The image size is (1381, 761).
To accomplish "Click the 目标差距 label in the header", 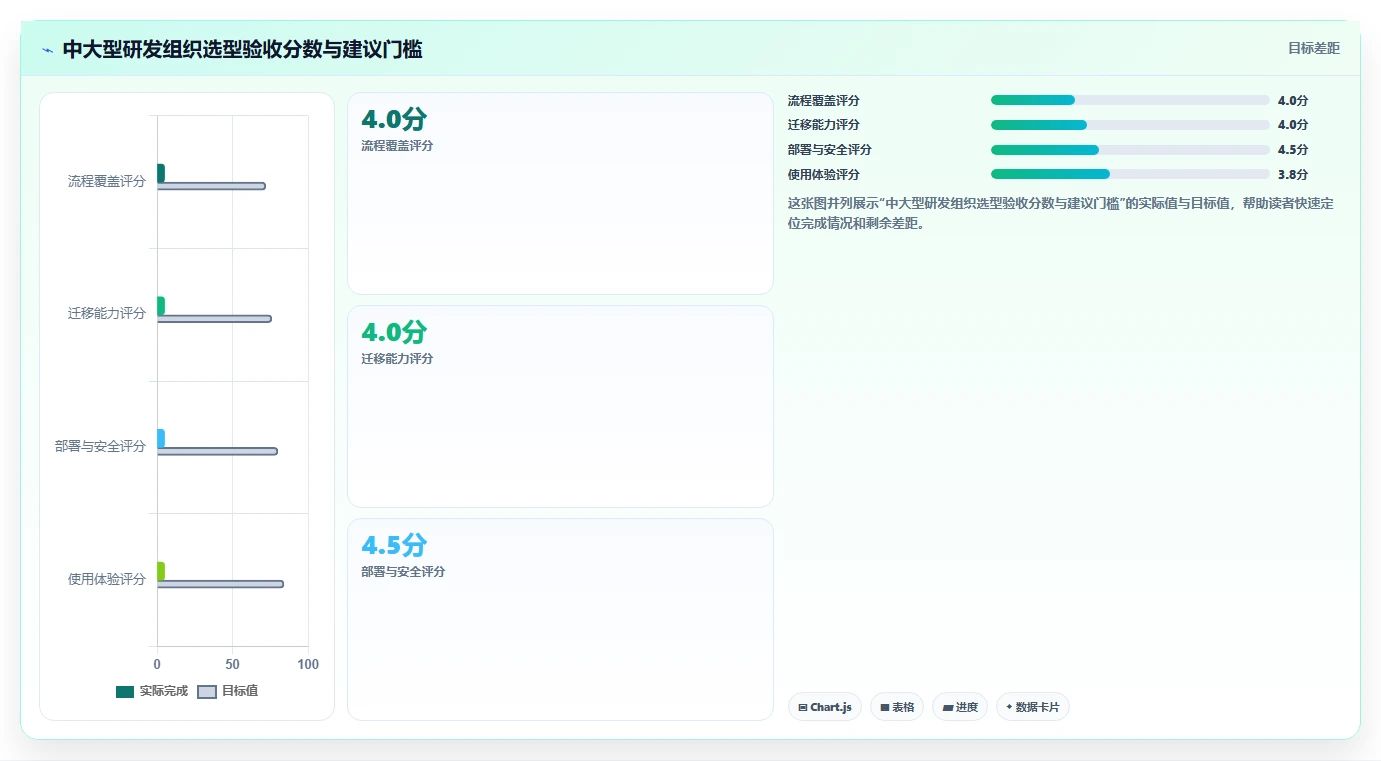I will click(1313, 48).
